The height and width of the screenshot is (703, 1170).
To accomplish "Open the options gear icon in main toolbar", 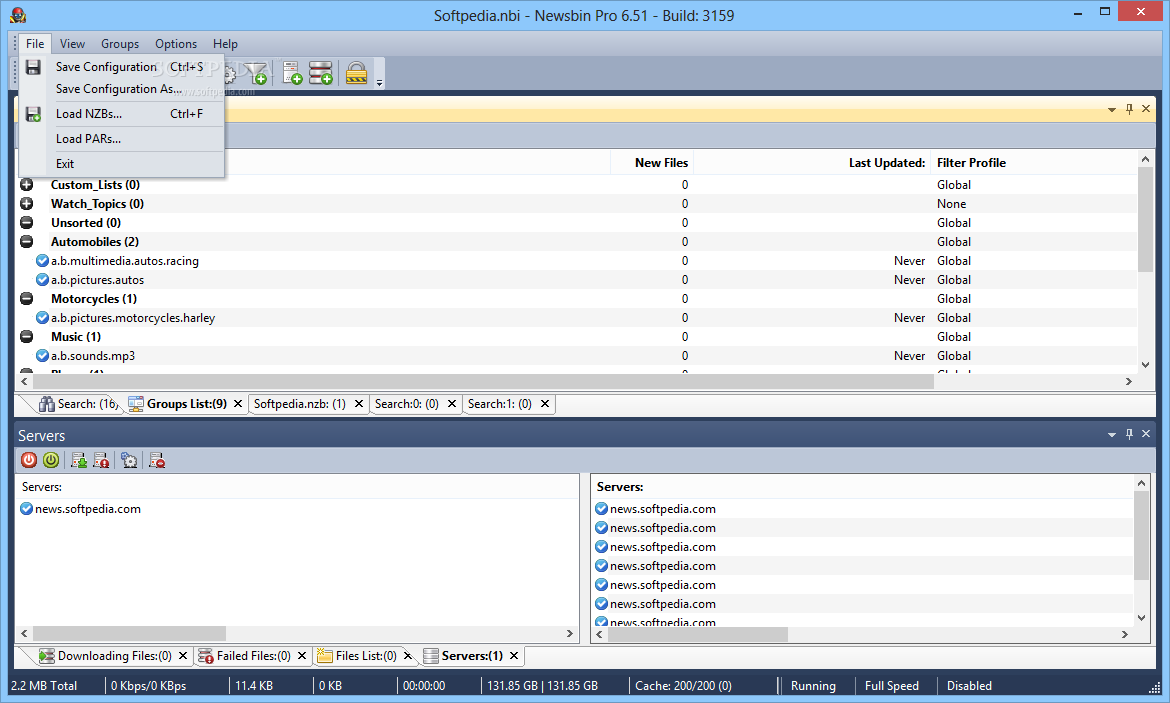I will [x=230, y=73].
